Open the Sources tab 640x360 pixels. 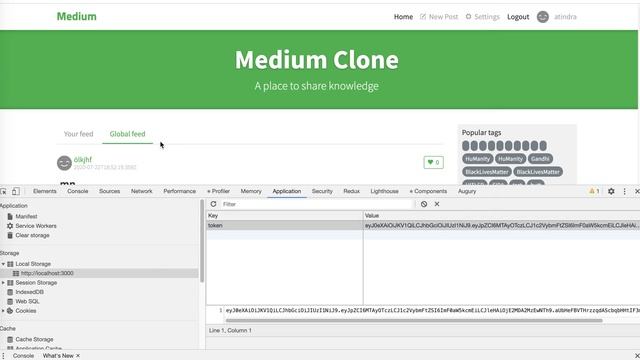pos(109,191)
